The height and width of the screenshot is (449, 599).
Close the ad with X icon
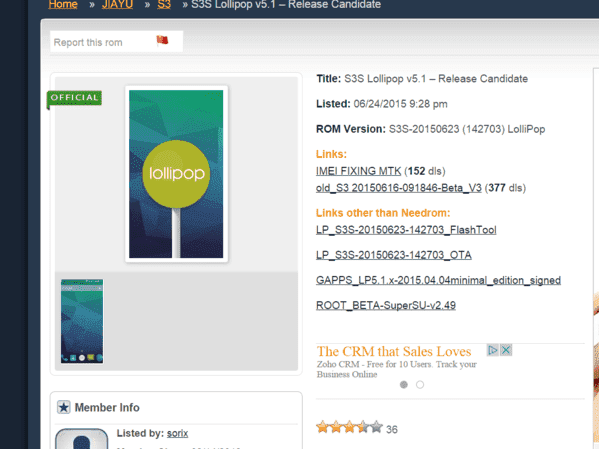point(506,350)
